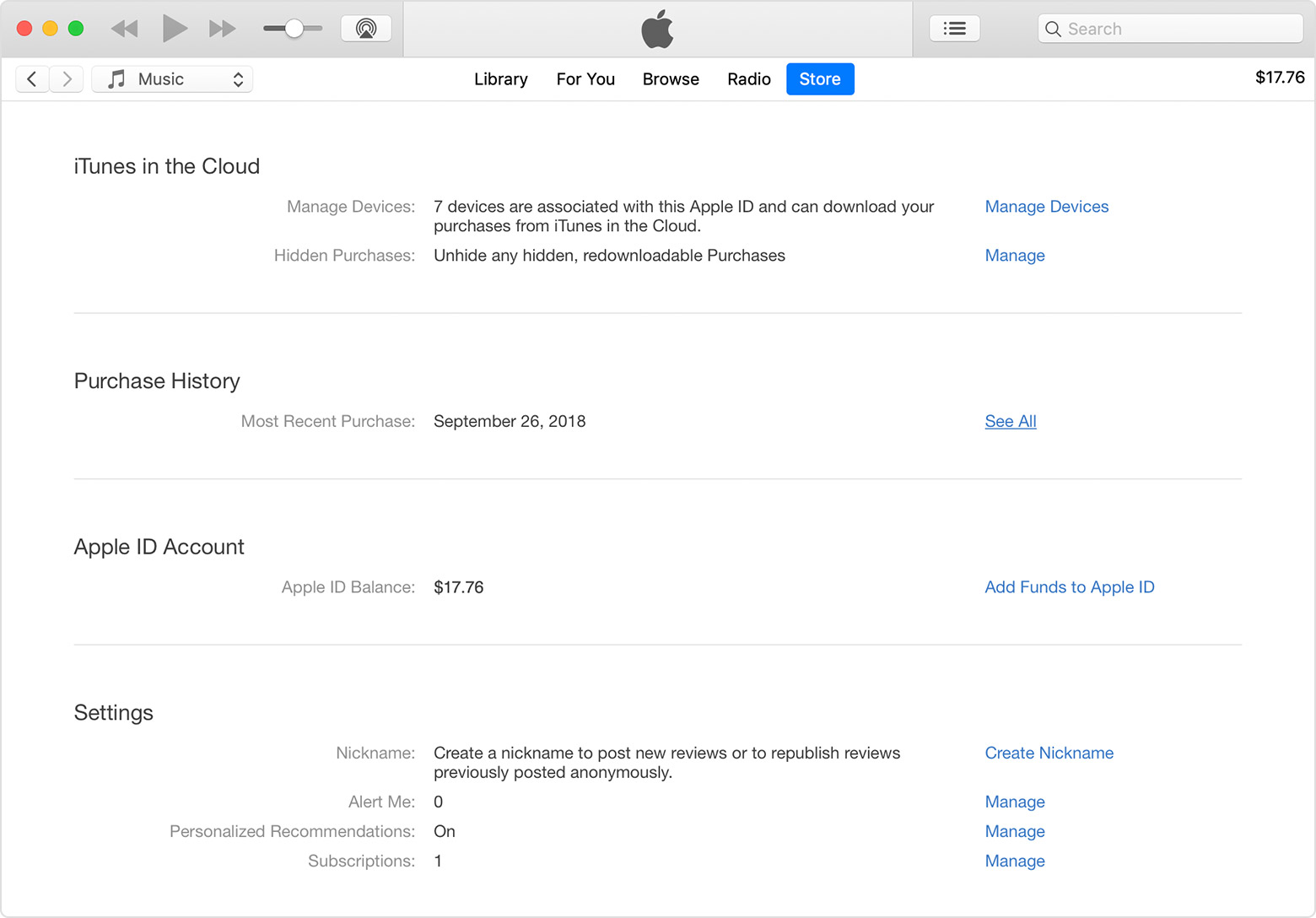Click the iTunes in the Cloud heading
1316x918 pixels.
167,166
